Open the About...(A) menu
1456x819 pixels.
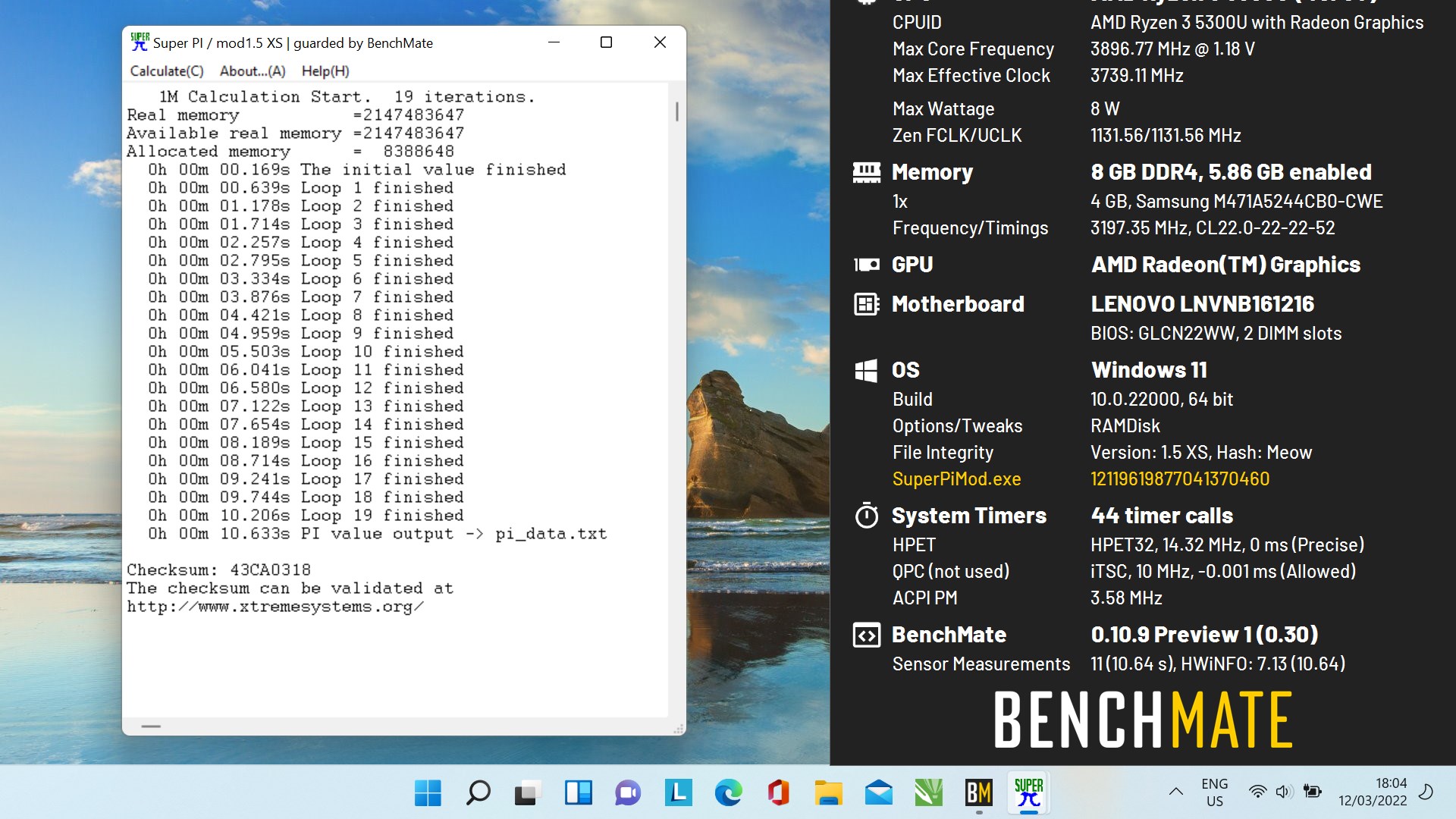253,71
